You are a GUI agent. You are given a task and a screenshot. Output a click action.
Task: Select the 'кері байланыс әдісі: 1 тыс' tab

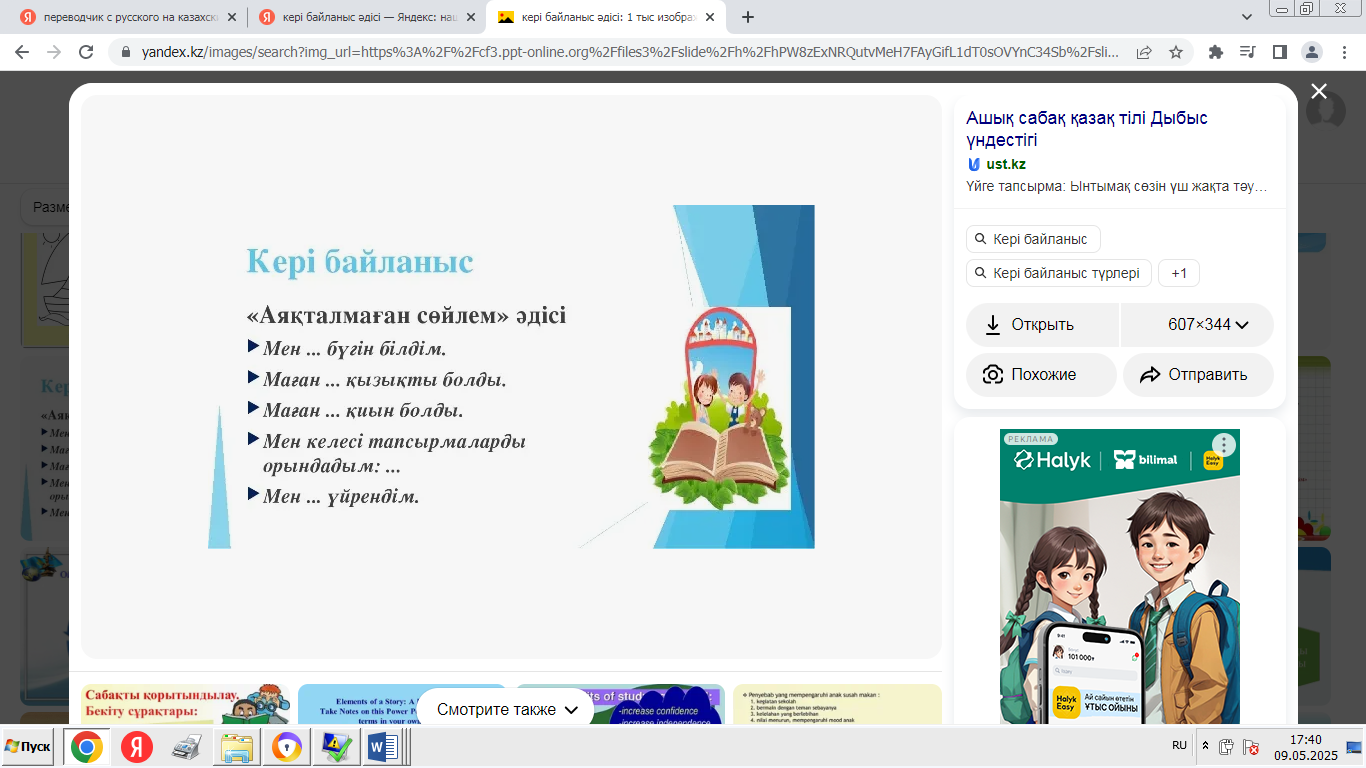pyautogui.click(x=607, y=17)
